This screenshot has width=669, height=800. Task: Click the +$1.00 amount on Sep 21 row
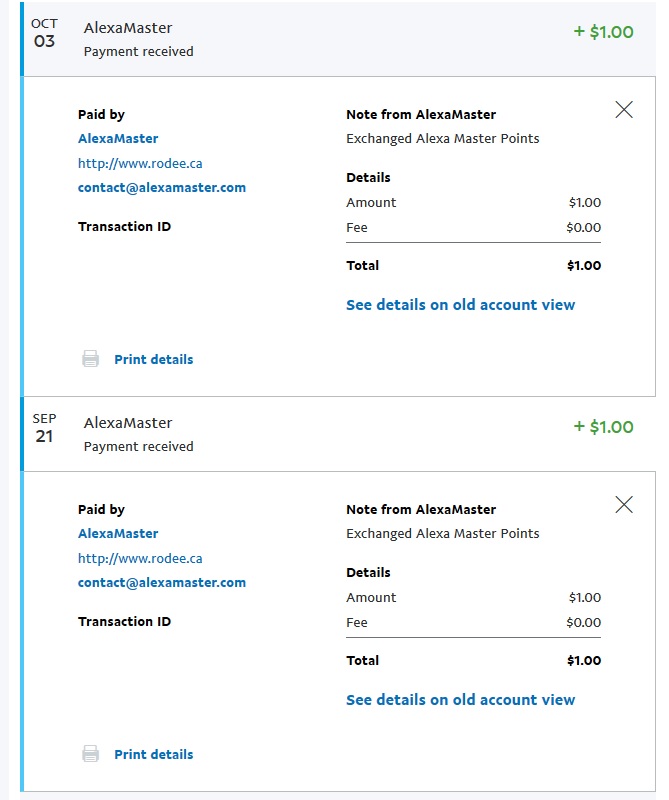pyautogui.click(x=603, y=427)
